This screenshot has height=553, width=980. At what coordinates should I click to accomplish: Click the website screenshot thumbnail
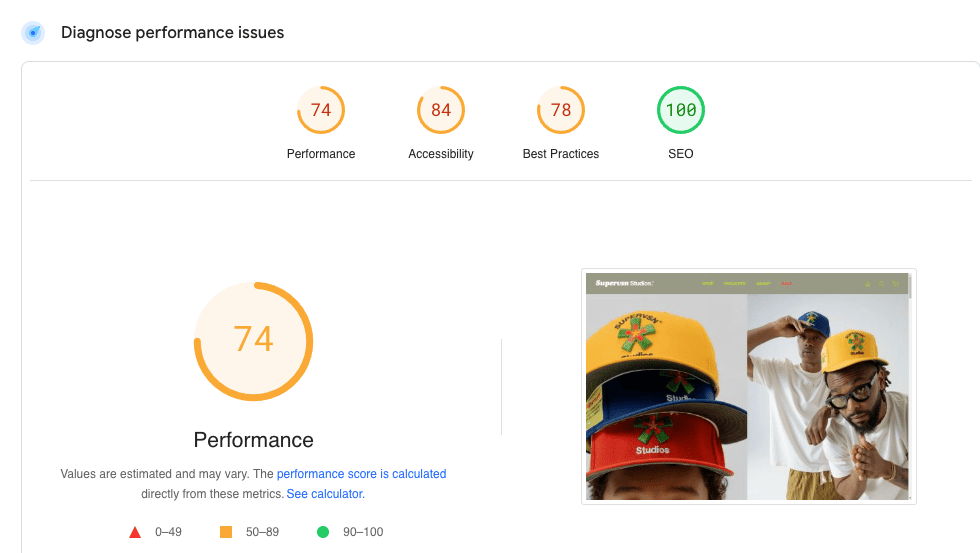pos(749,386)
